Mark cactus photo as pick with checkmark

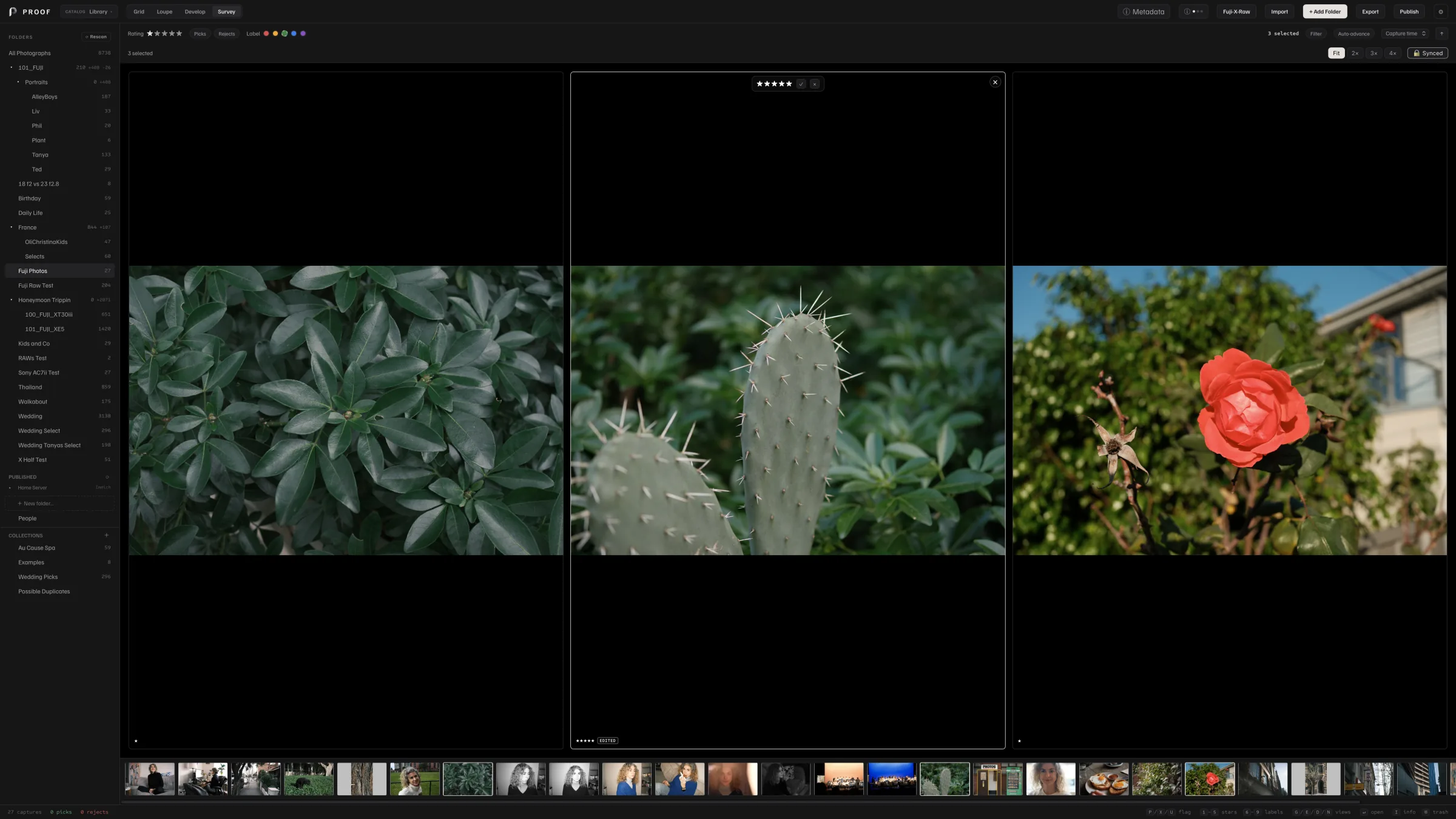pyautogui.click(x=801, y=84)
